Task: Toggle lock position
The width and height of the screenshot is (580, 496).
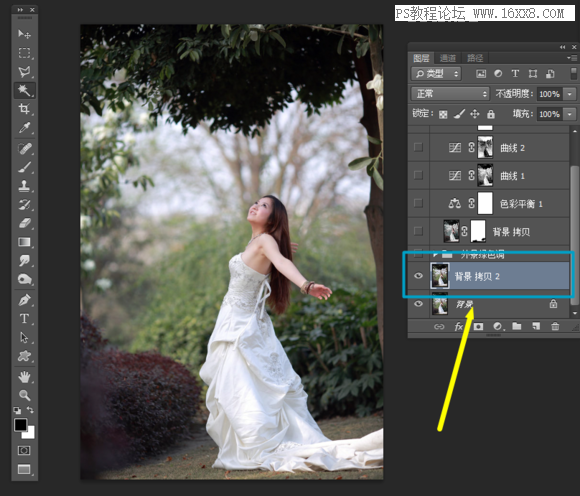Action: [475, 114]
